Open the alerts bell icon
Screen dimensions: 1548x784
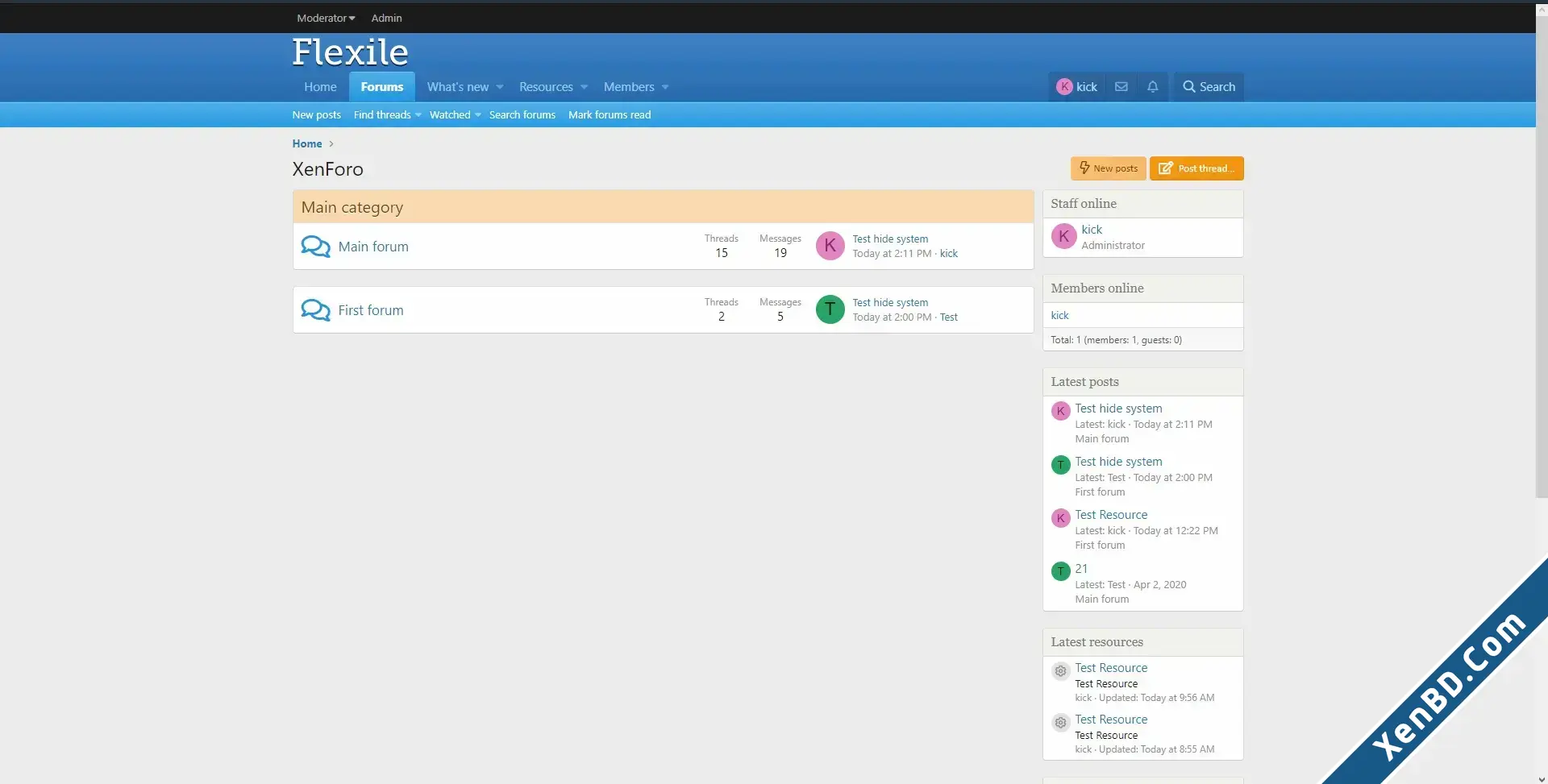(x=1152, y=86)
